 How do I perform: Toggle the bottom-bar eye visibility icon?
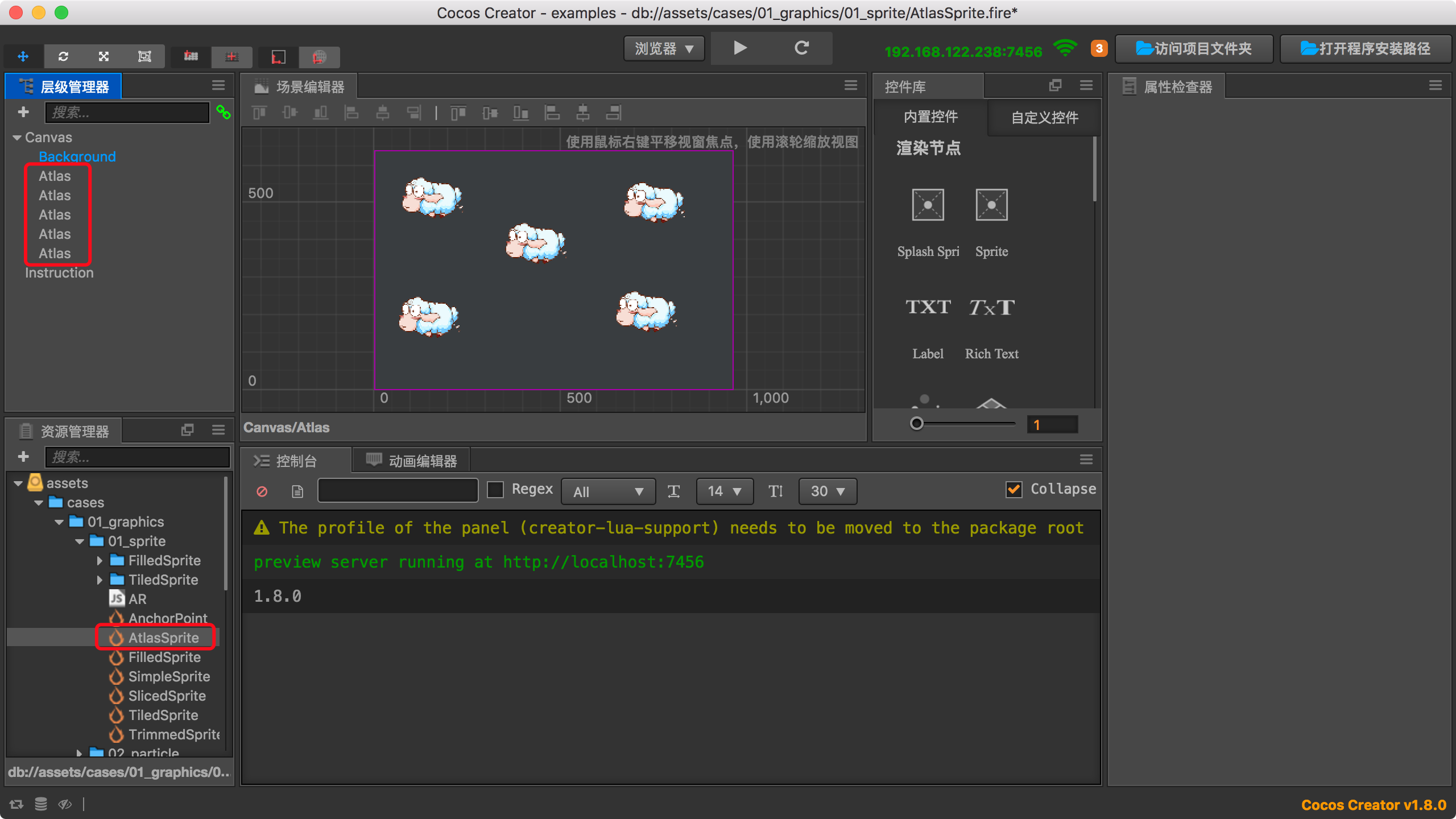pos(65,804)
